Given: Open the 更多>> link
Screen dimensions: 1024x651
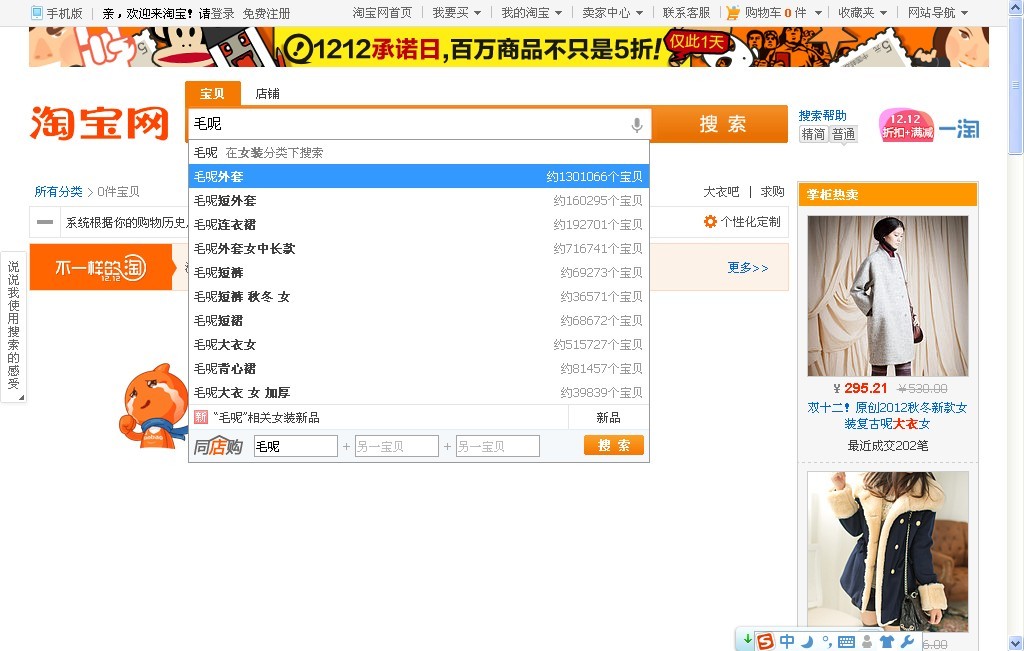Looking at the screenshot, I should click(748, 268).
